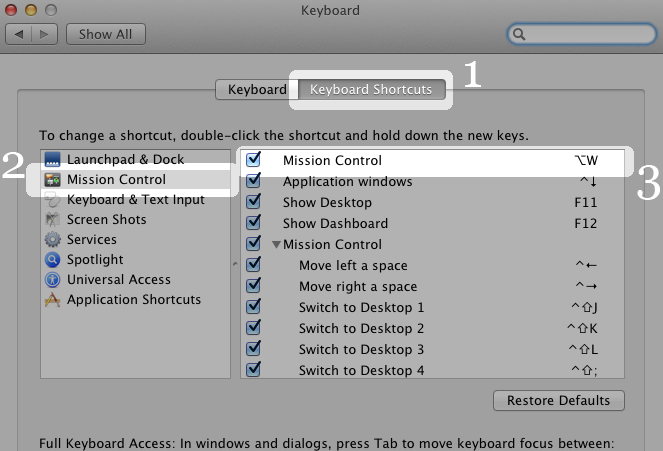
Task: Click the Show All button
Action: click(106, 34)
